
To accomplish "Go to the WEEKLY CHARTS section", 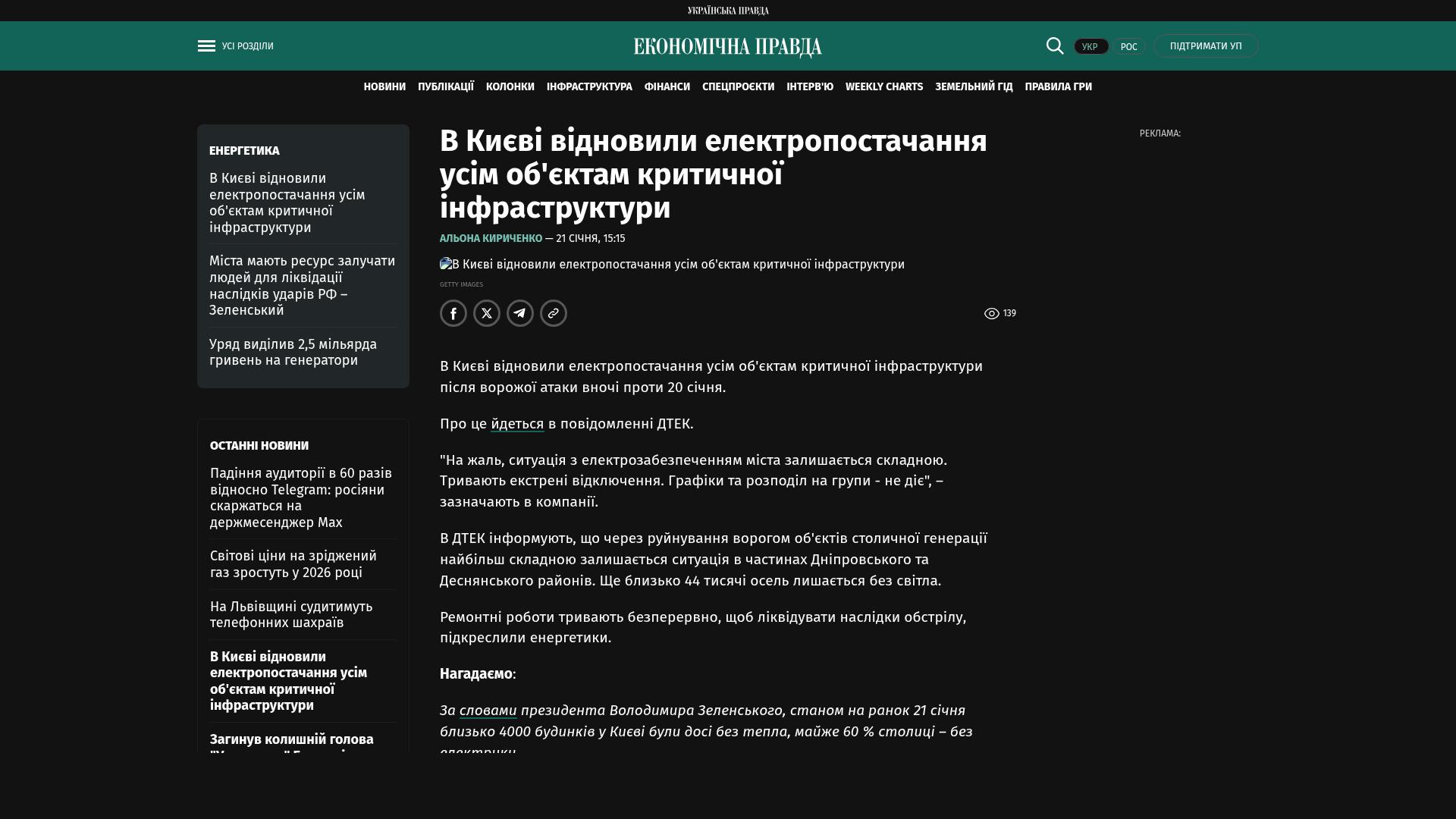I will point(883,87).
